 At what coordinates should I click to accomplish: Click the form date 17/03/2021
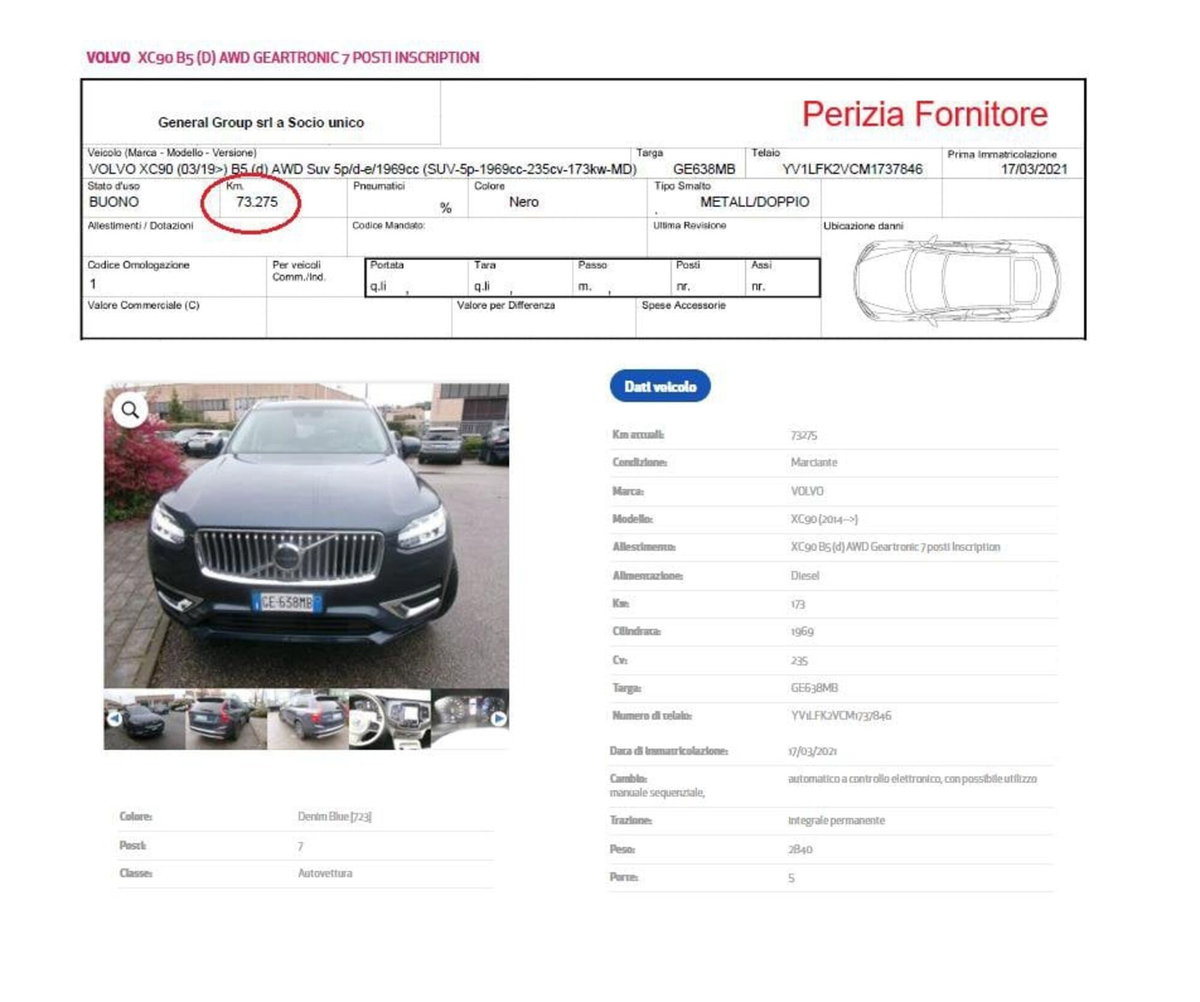(1034, 169)
